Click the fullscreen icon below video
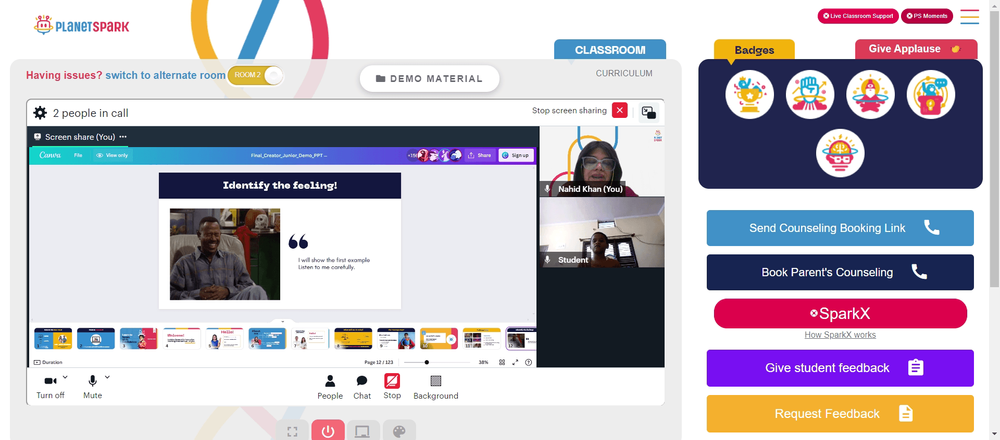Image resolution: width=1000 pixels, height=440 pixels. click(x=293, y=431)
